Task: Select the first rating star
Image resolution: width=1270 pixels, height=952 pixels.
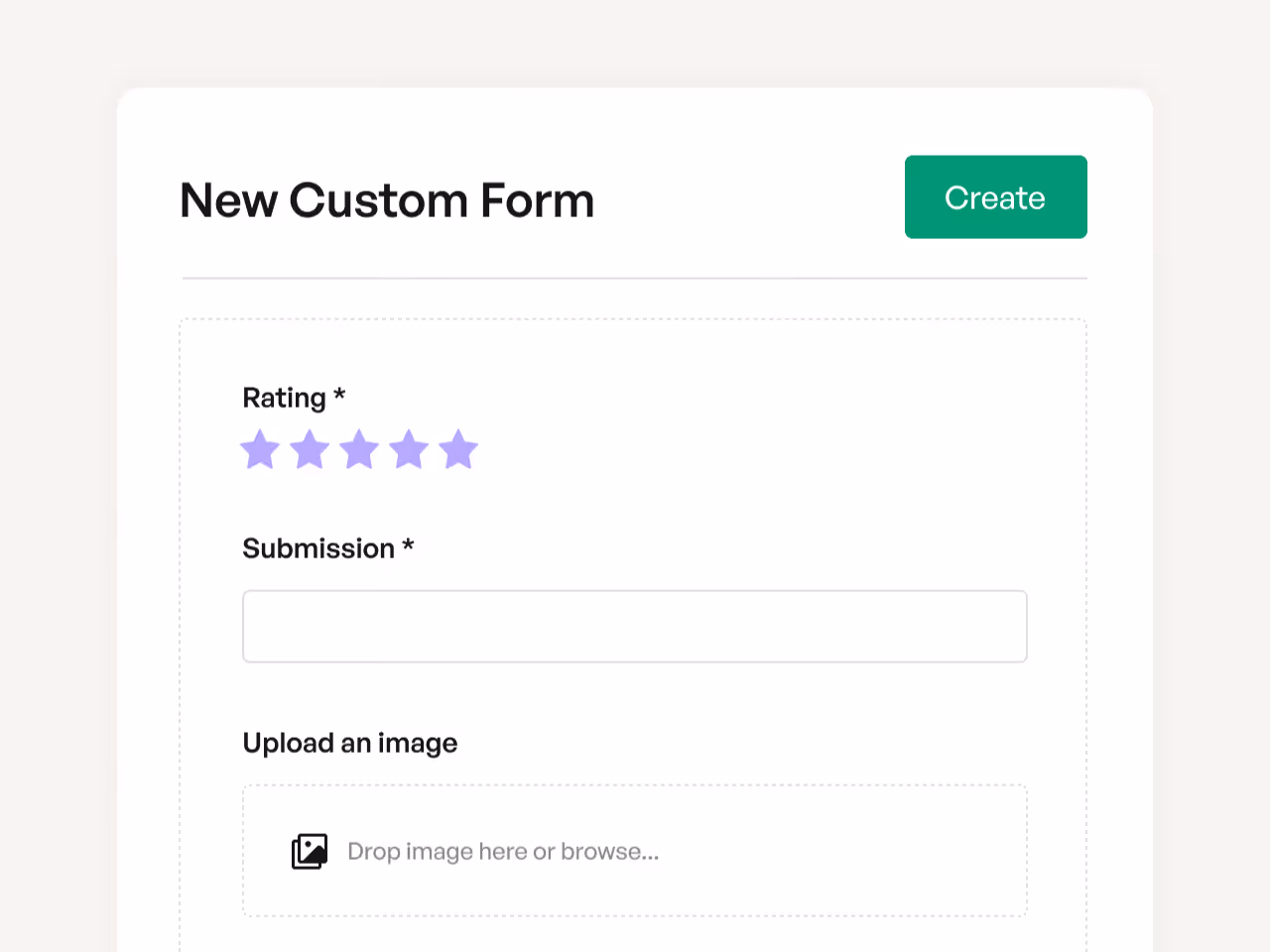Action: coord(260,449)
